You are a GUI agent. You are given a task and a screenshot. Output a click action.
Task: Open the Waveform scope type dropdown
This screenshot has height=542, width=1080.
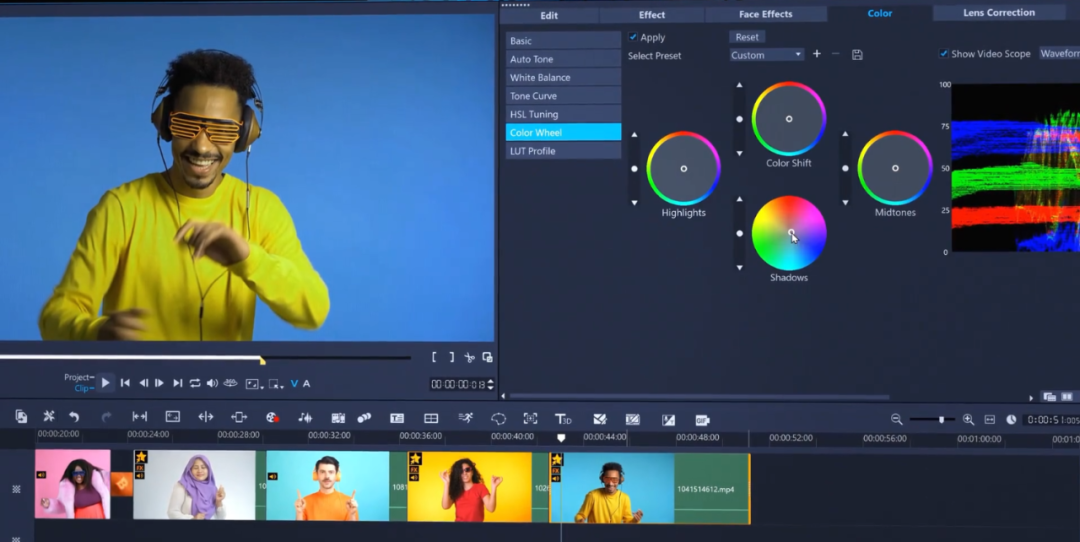1058,54
